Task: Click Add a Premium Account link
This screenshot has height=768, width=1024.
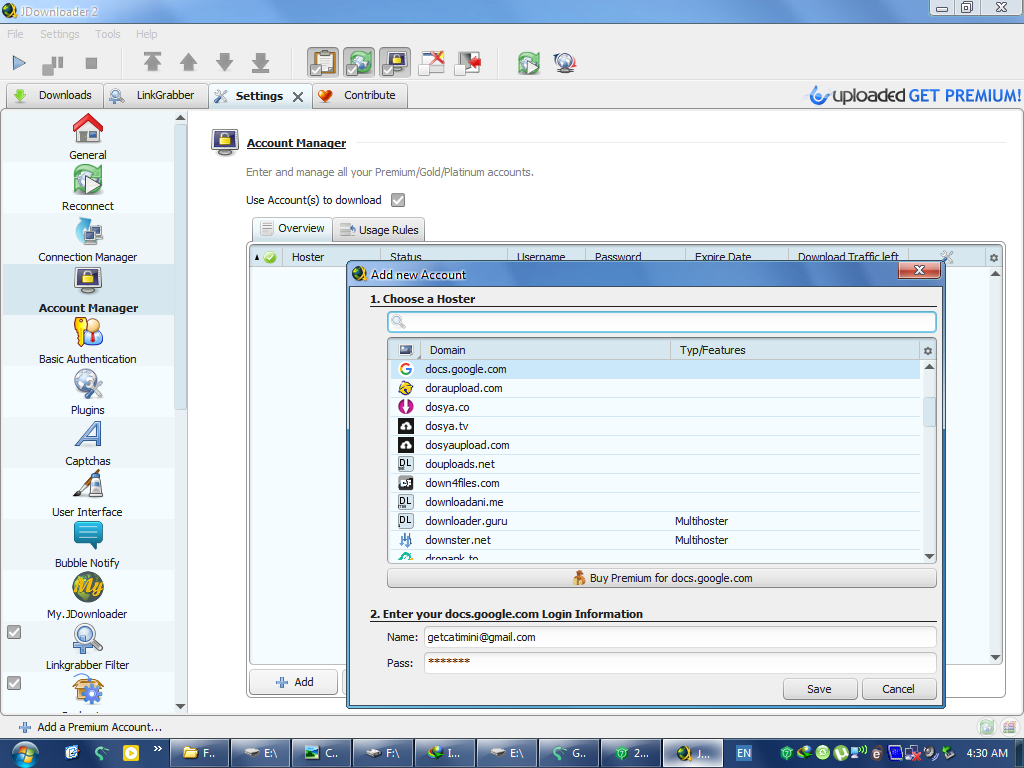Action: [91, 727]
